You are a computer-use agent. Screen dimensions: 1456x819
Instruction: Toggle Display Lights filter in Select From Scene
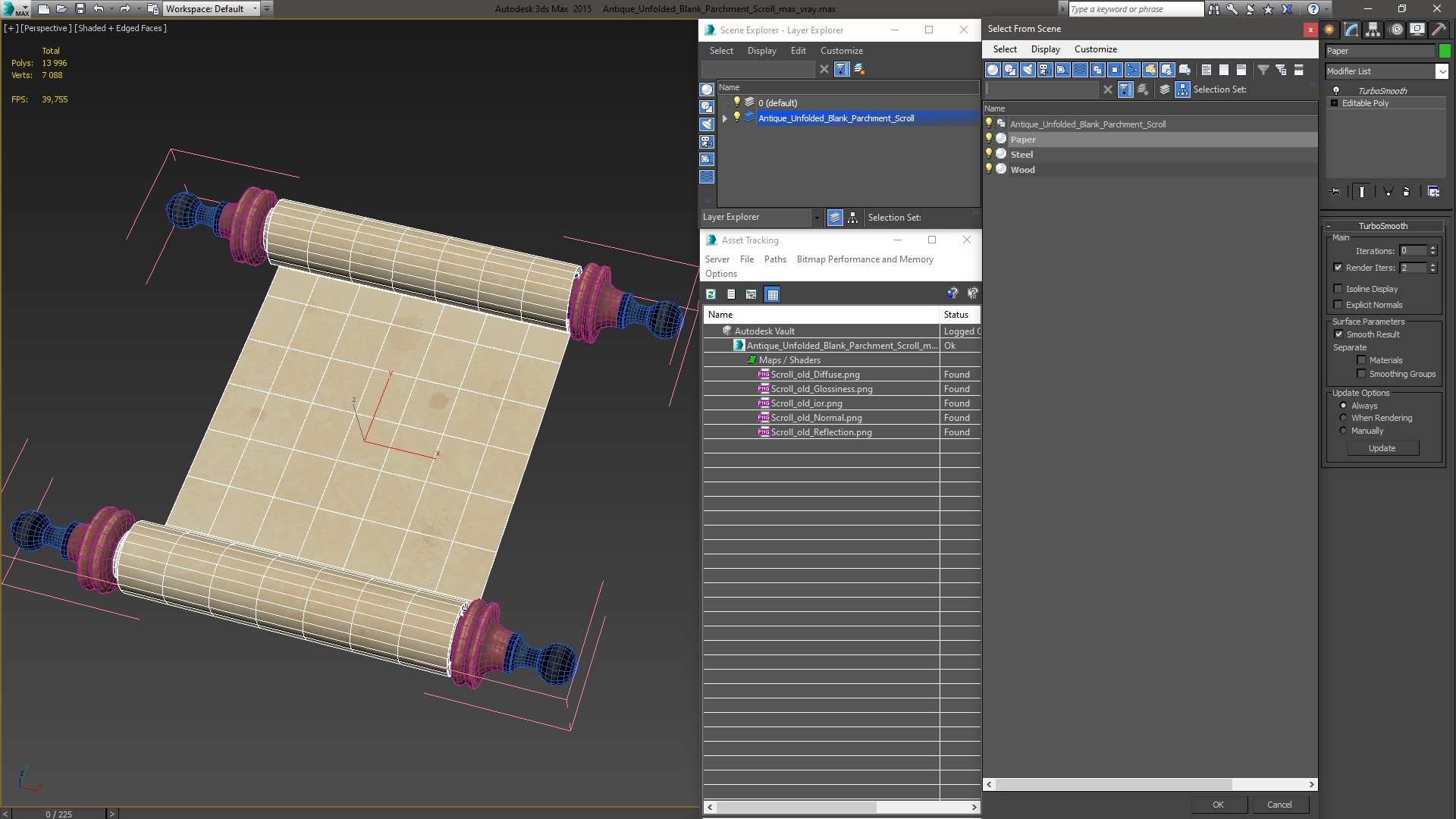[1028, 70]
